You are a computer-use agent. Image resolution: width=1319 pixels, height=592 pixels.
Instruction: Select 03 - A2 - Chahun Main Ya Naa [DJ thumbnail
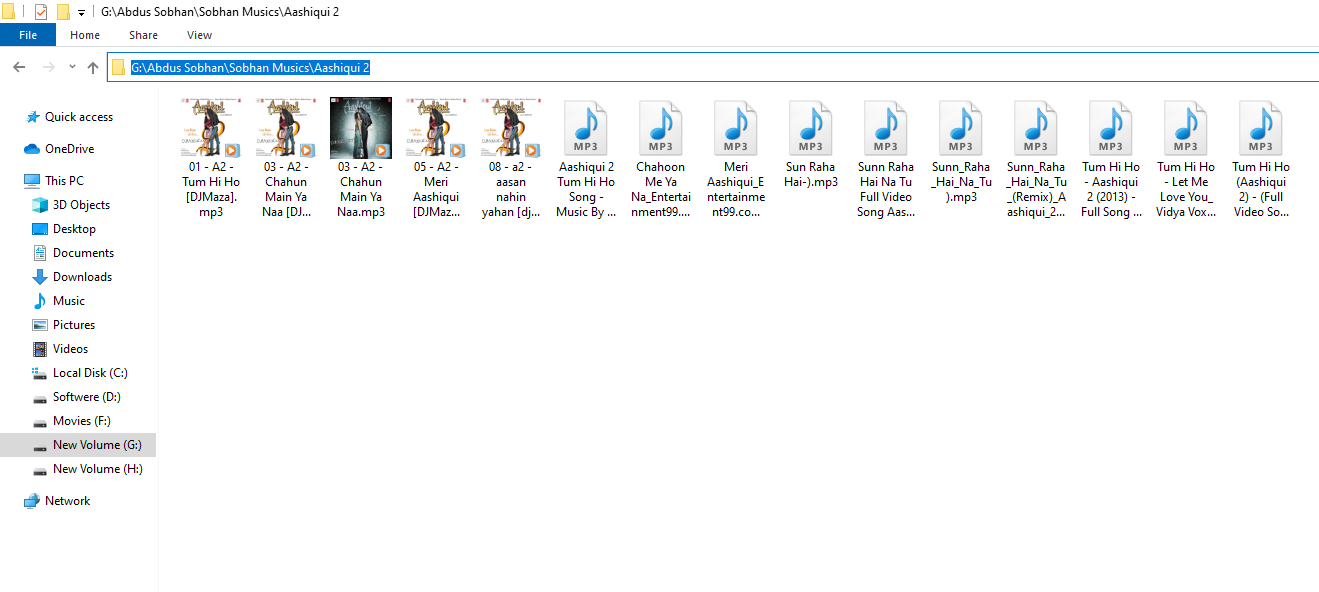[x=286, y=127]
